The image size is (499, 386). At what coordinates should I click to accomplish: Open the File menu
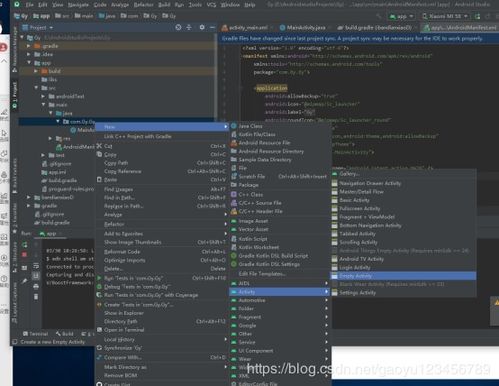pos(29,5)
